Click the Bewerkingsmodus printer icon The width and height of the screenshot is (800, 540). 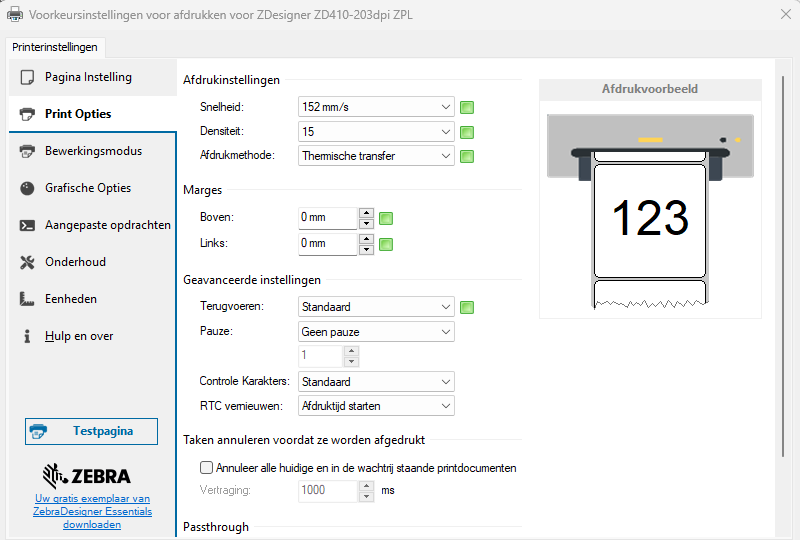pos(27,151)
